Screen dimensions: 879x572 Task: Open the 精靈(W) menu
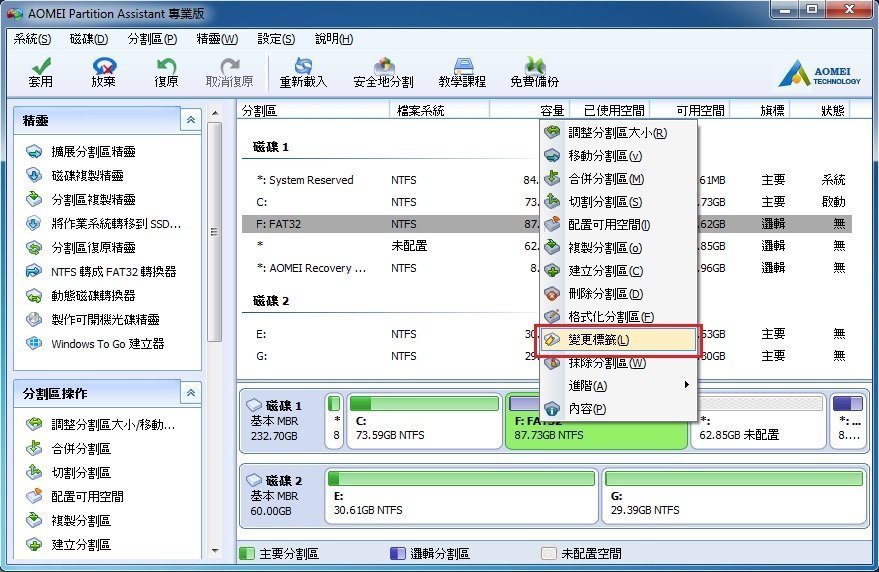(218, 39)
